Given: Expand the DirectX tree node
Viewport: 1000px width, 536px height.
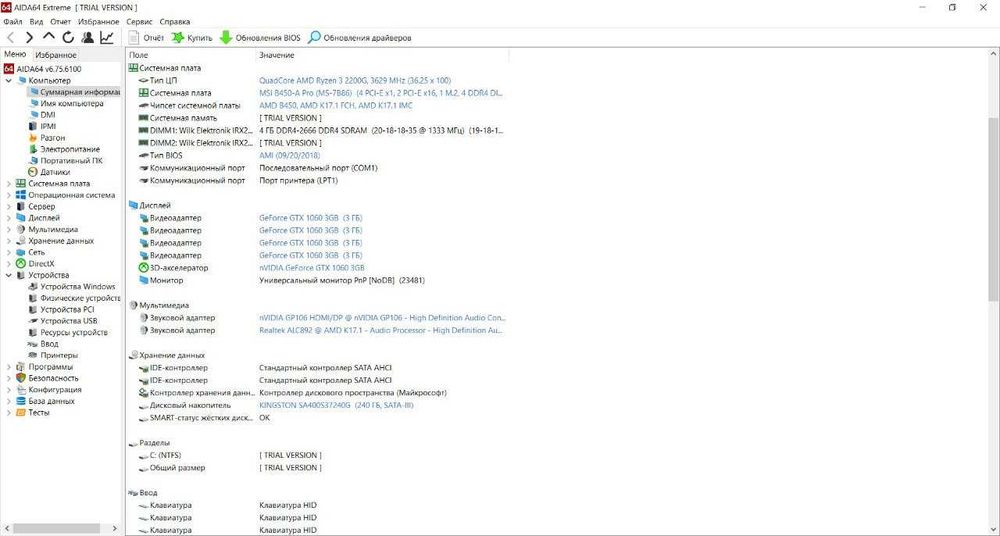Looking at the screenshot, I should [8, 264].
